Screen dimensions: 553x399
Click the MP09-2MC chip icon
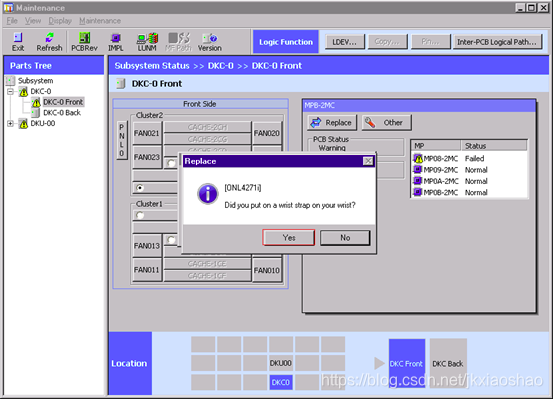point(418,170)
